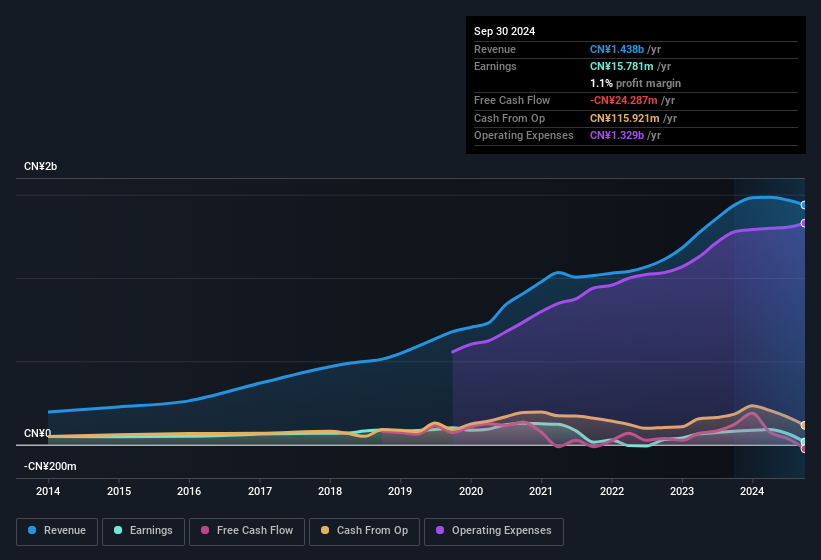Click the 2021 x-axis label
This screenshot has height=560, width=821.
(541, 491)
